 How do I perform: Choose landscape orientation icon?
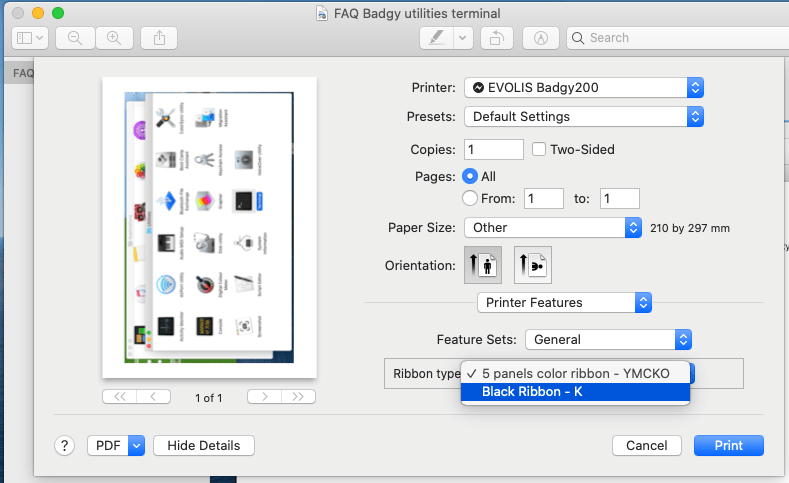(x=533, y=265)
